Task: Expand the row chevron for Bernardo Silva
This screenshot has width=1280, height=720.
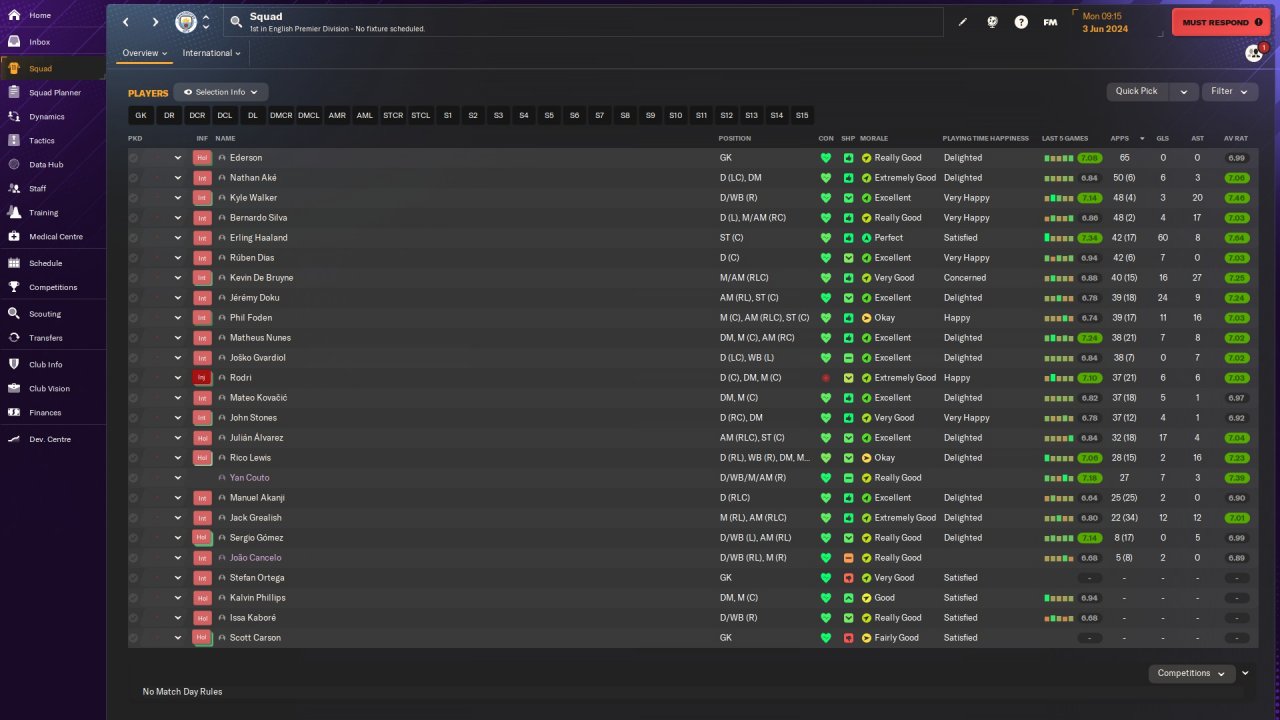Action: coord(178,218)
